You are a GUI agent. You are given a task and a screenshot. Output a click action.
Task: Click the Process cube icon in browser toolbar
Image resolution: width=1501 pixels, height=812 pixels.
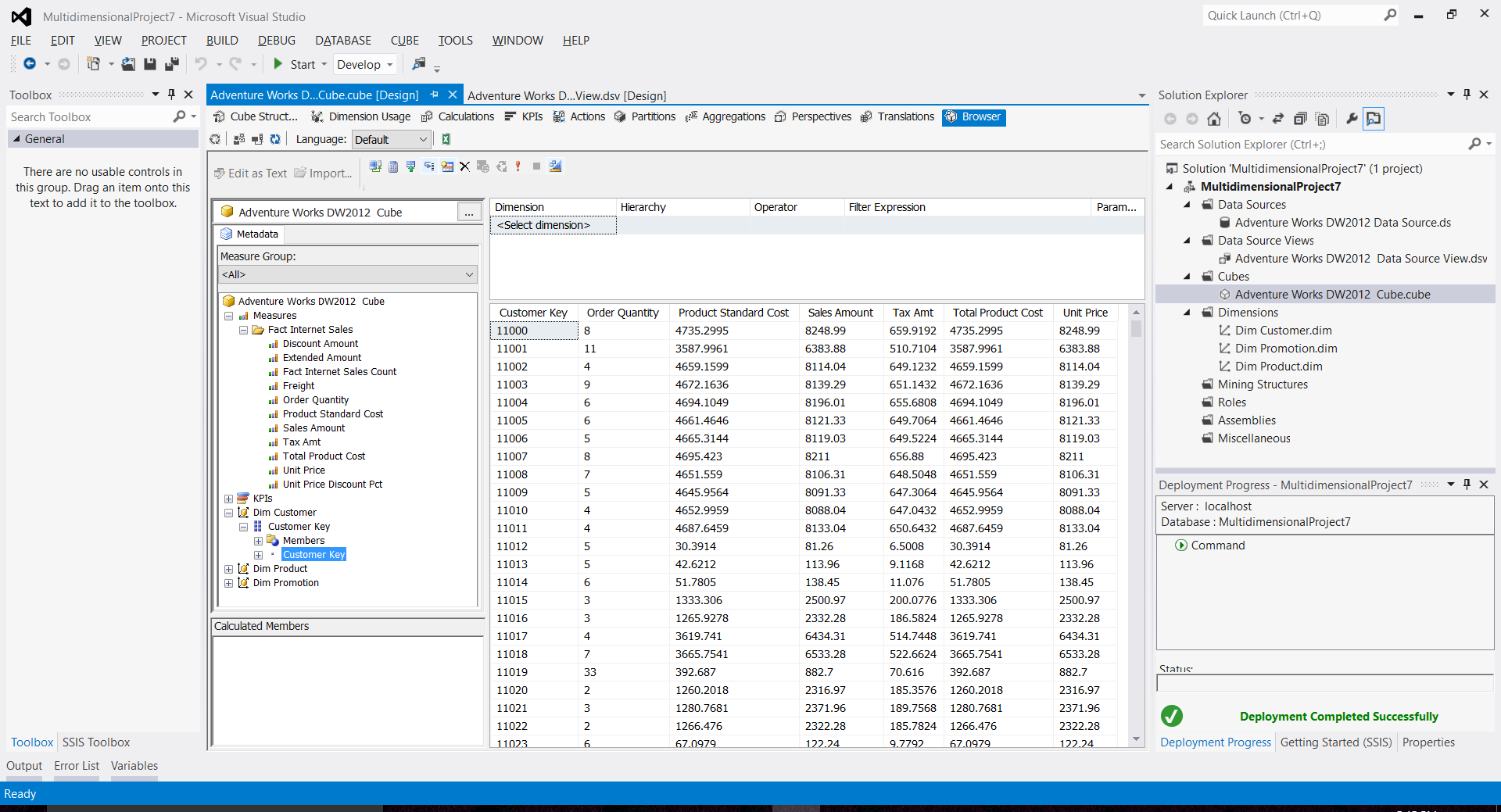click(215, 139)
